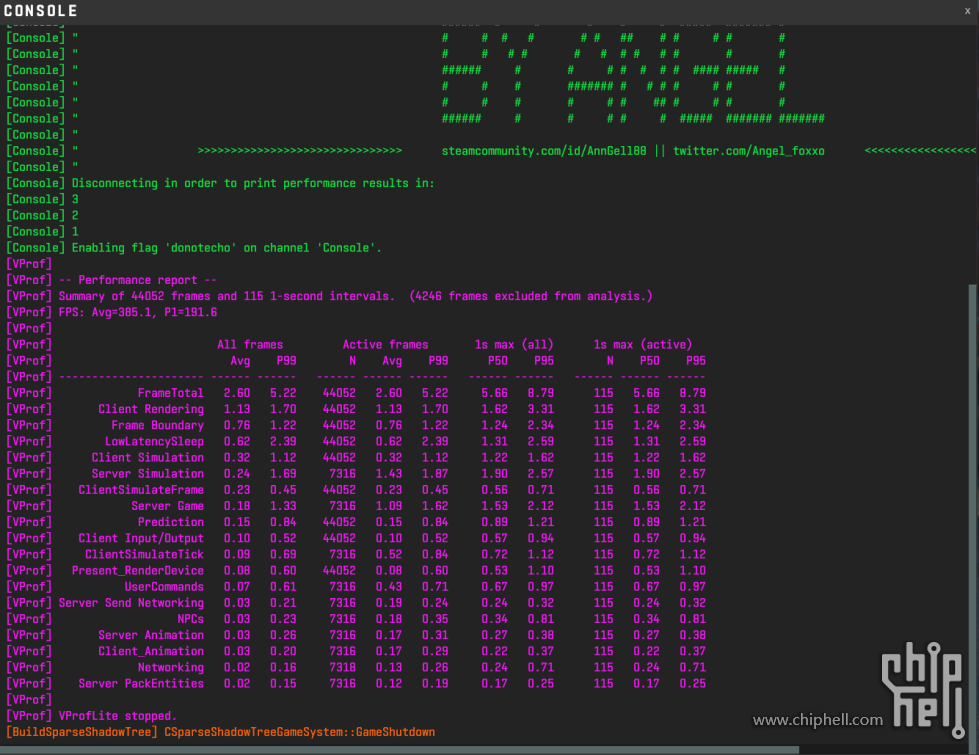Viewport: 979px width, 755px height.
Task: Close the console with the X button
Action: (x=967, y=11)
